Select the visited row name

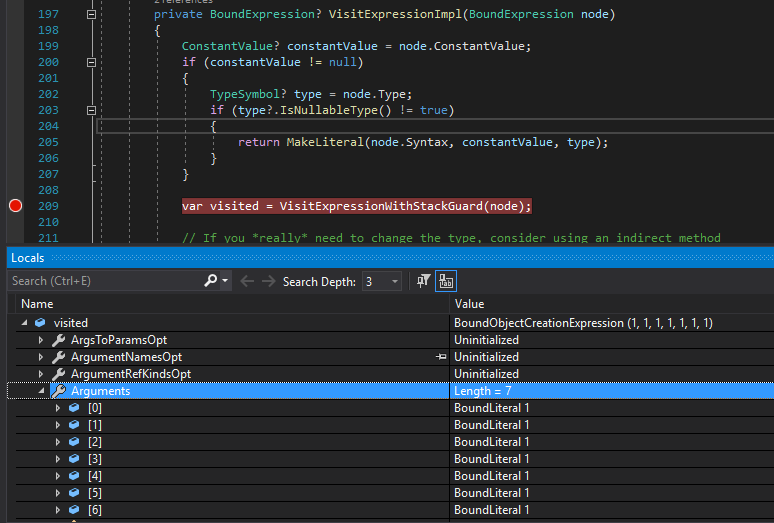[x=71, y=323]
